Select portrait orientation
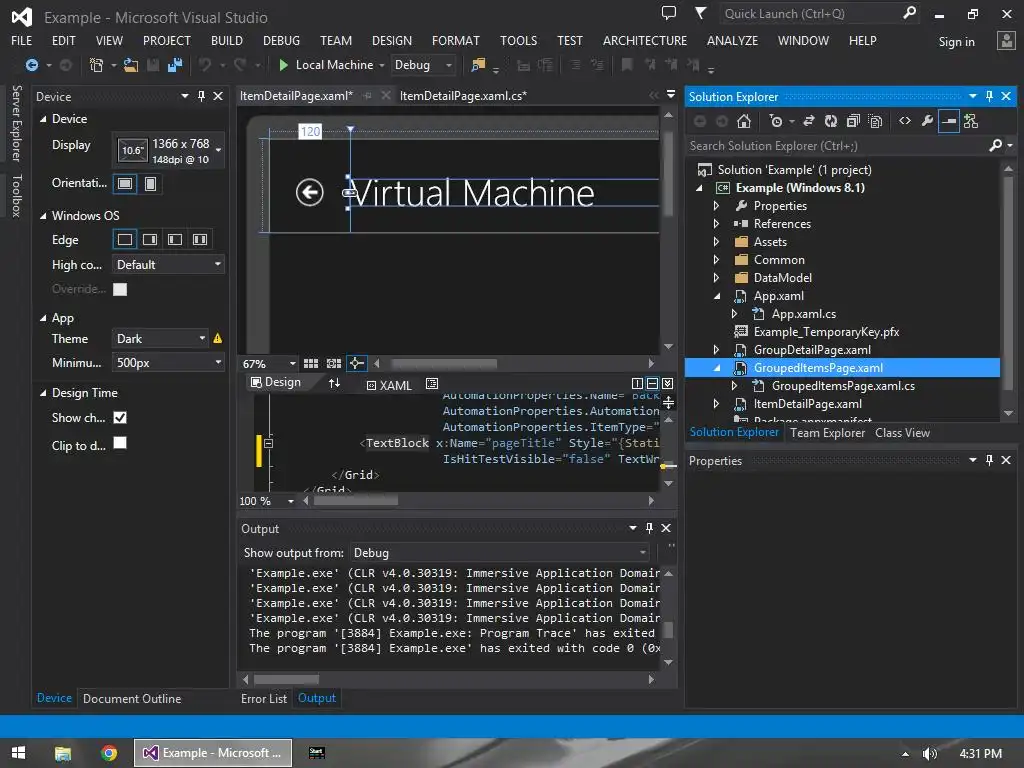Viewport: 1024px width, 768px height. point(150,184)
